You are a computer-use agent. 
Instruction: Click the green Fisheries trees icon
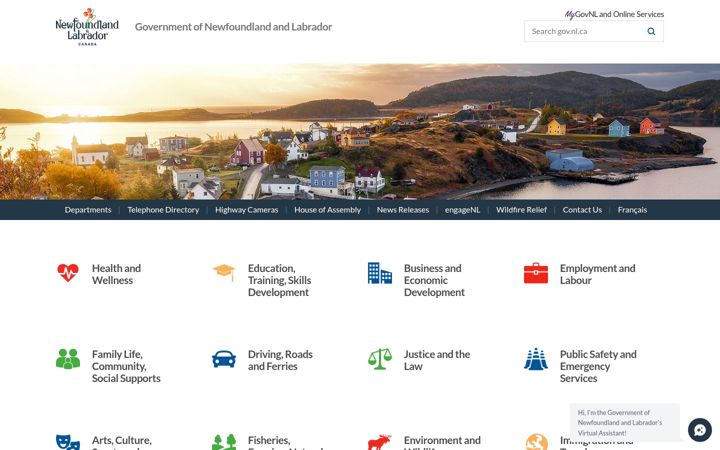click(224, 442)
